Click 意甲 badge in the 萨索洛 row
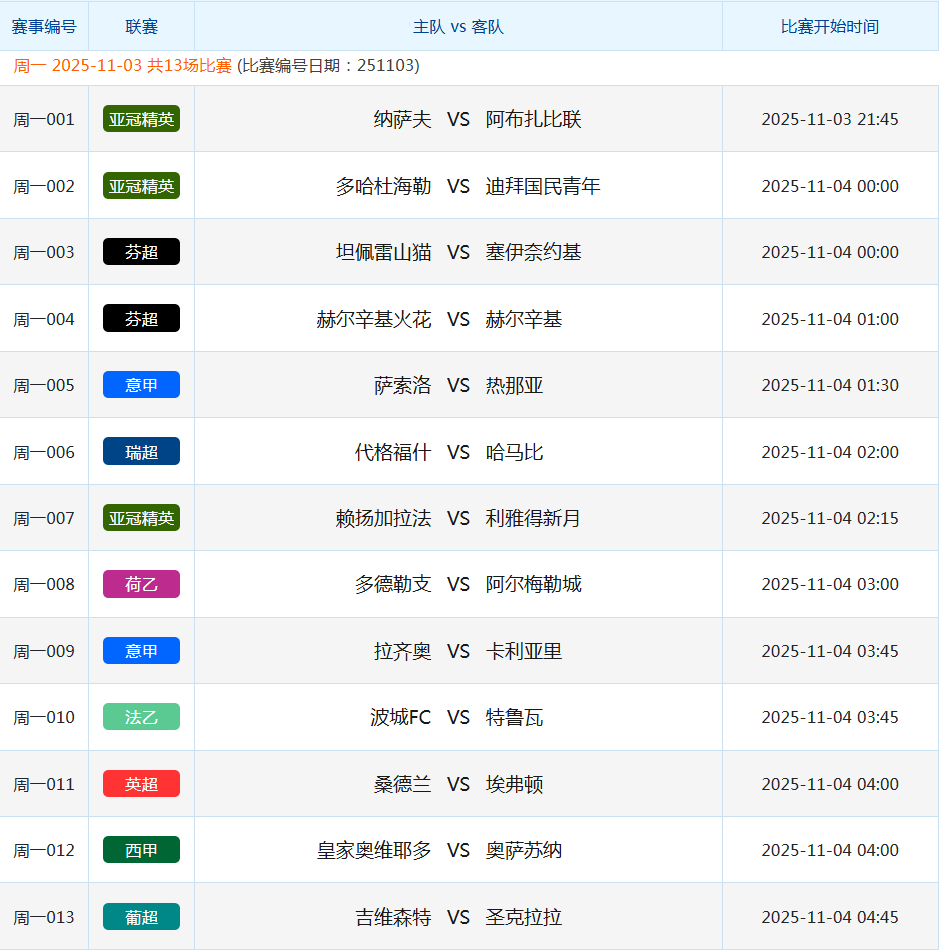 (x=141, y=385)
